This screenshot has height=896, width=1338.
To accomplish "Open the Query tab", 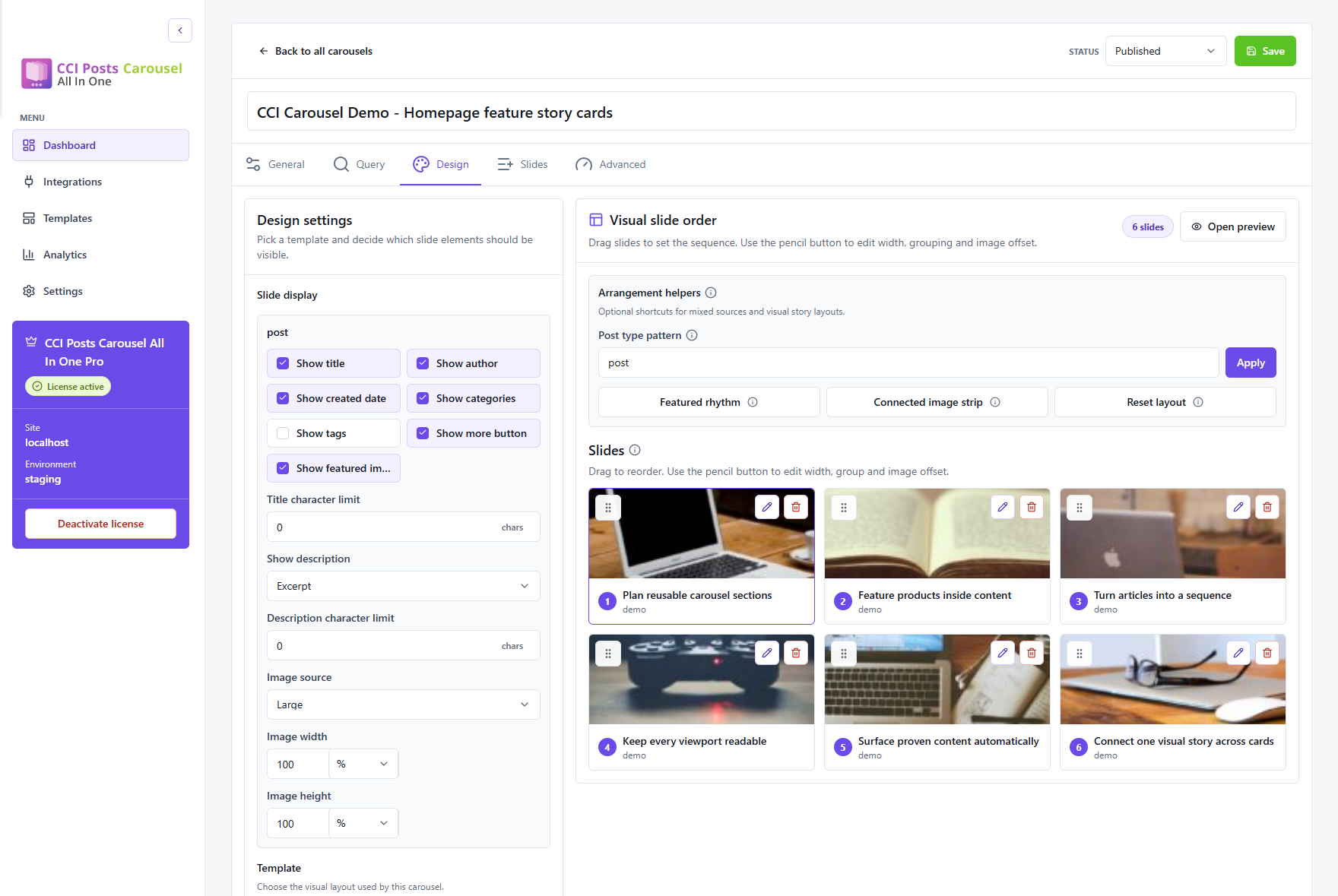I will (x=360, y=164).
